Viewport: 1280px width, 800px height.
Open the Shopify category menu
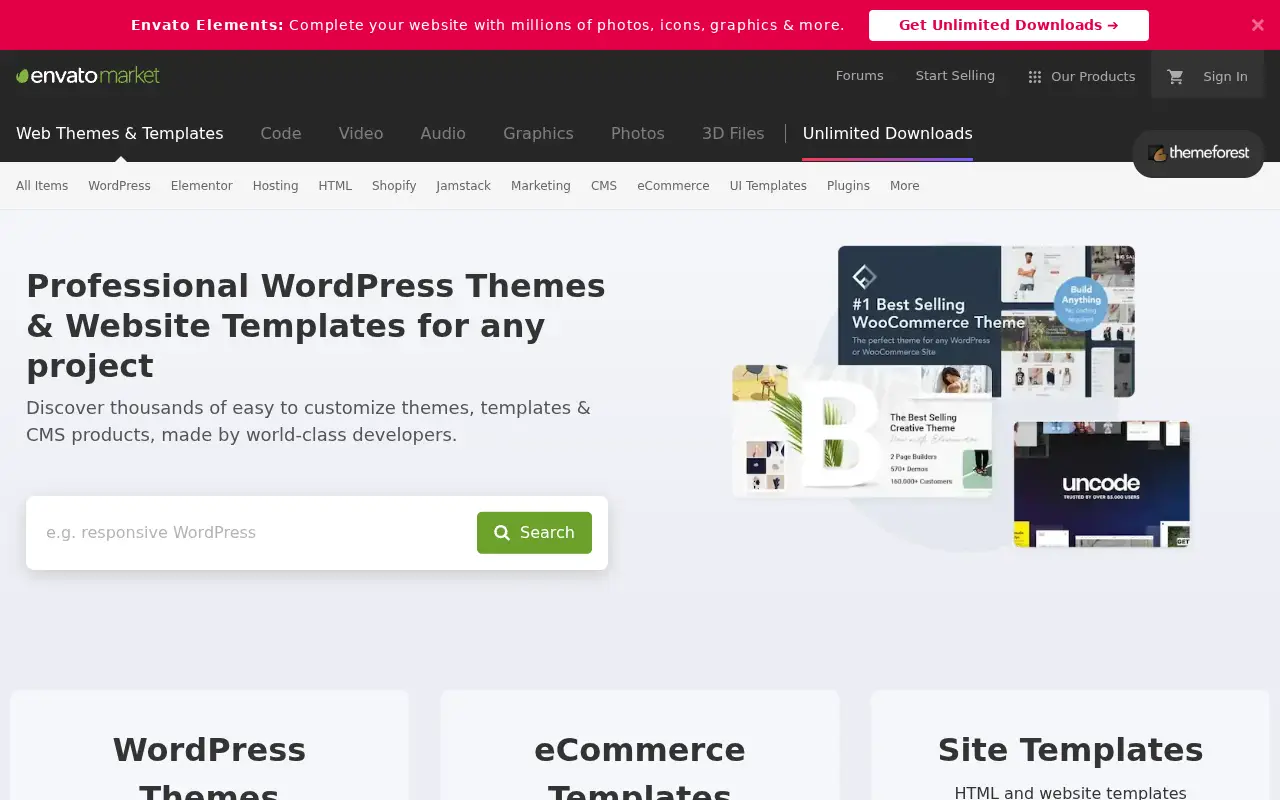pos(394,186)
